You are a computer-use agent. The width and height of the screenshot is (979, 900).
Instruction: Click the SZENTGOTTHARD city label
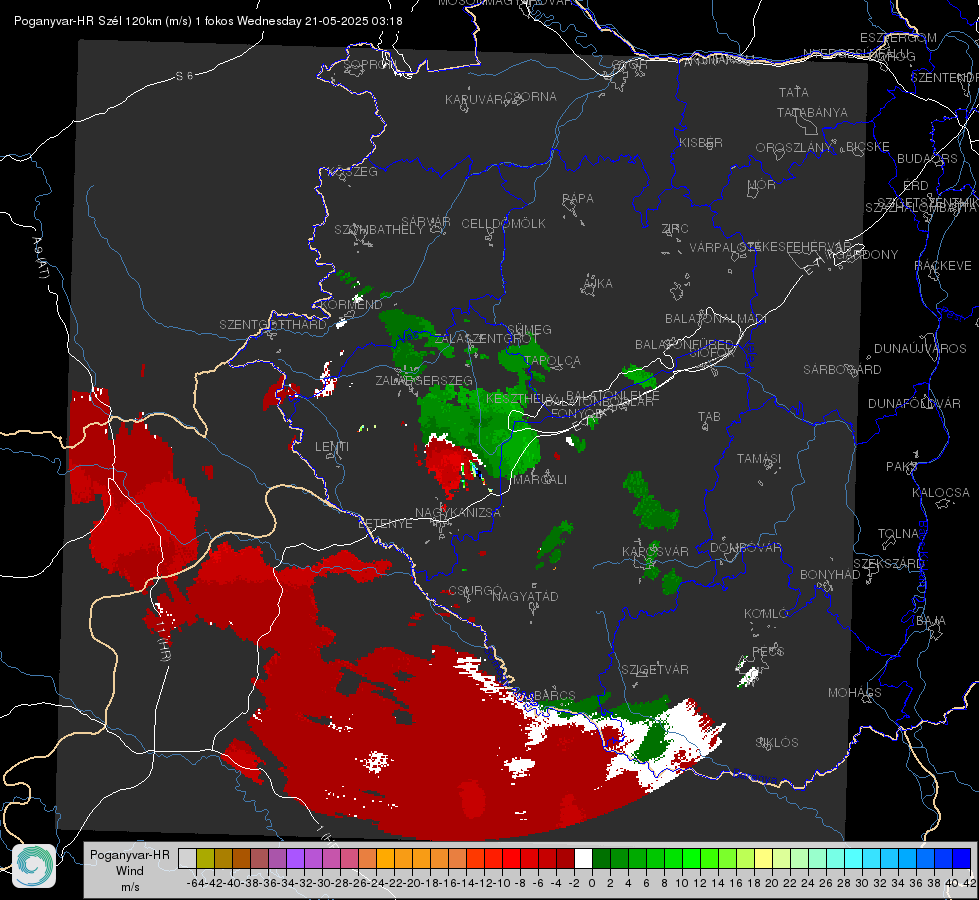click(x=273, y=325)
